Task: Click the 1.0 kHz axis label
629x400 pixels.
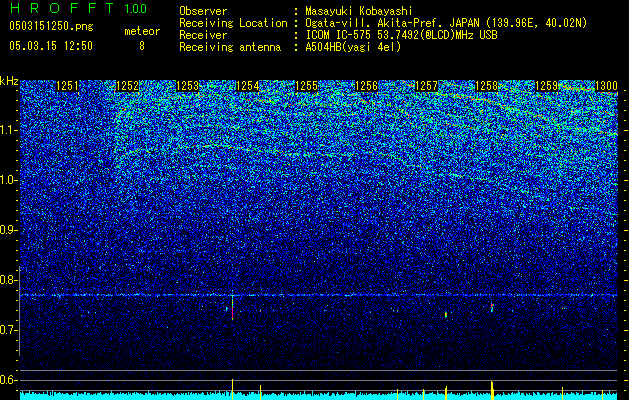Action: [x=9, y=180]
